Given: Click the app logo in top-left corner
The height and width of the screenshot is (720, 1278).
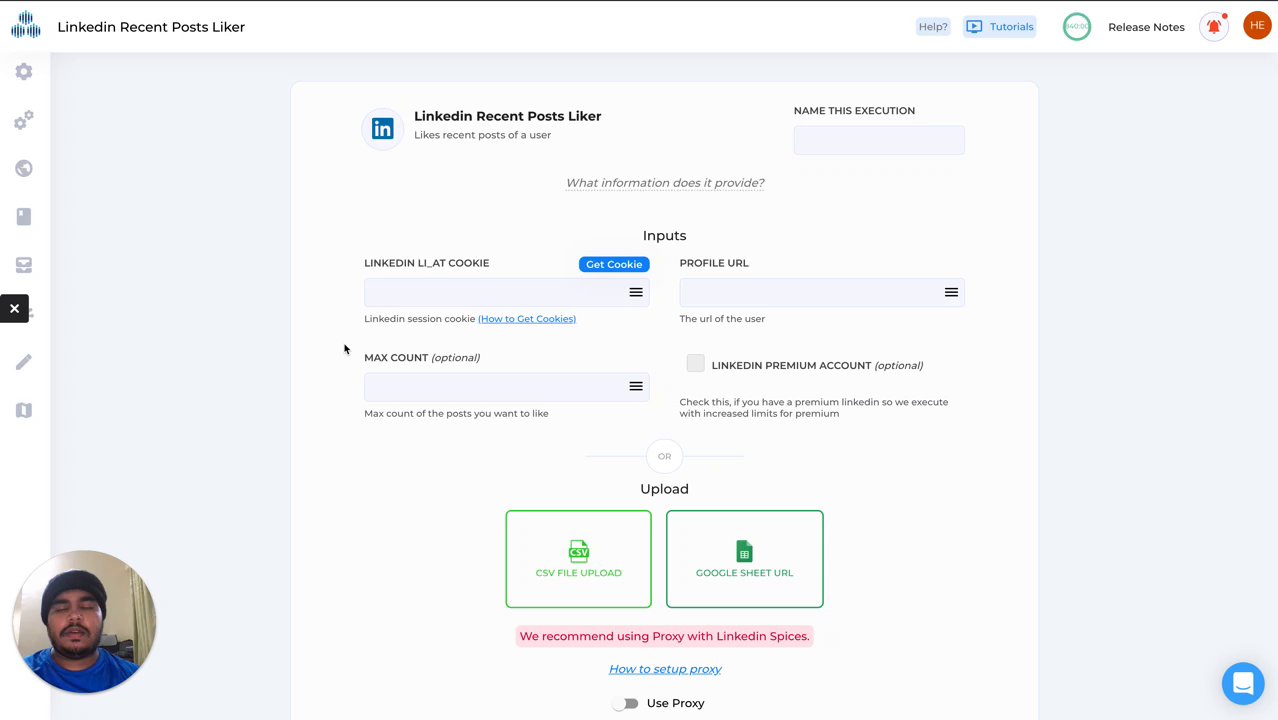Looking at the screenshot, I should click(x=26, y=25).
